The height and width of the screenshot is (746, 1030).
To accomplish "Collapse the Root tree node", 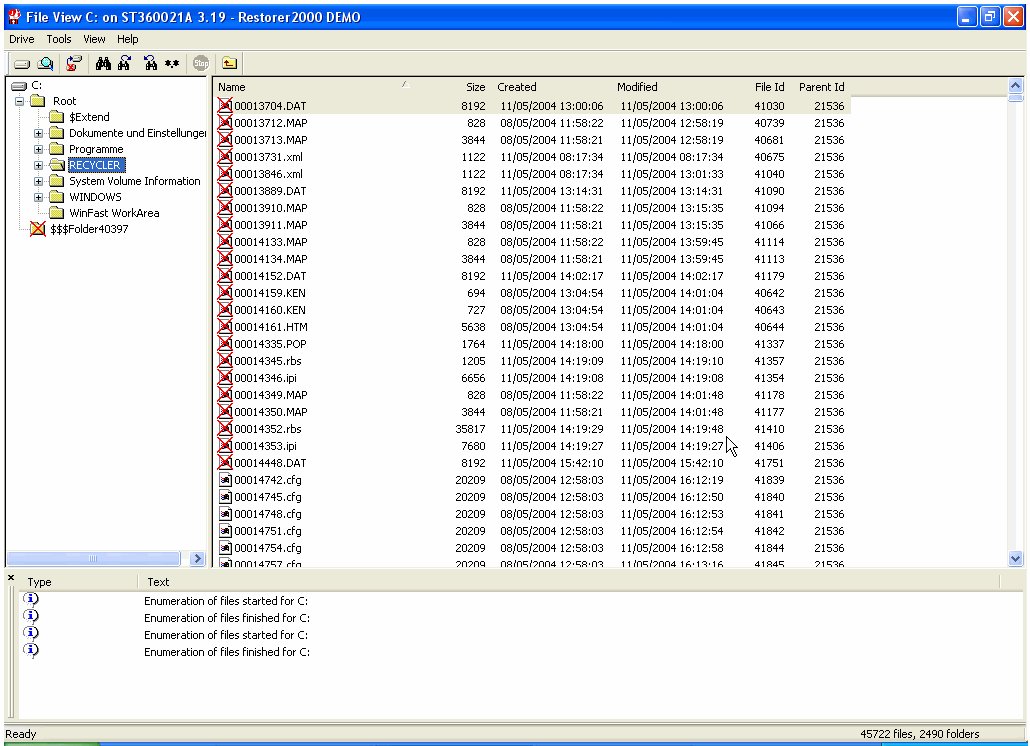I will coord(20,101).
